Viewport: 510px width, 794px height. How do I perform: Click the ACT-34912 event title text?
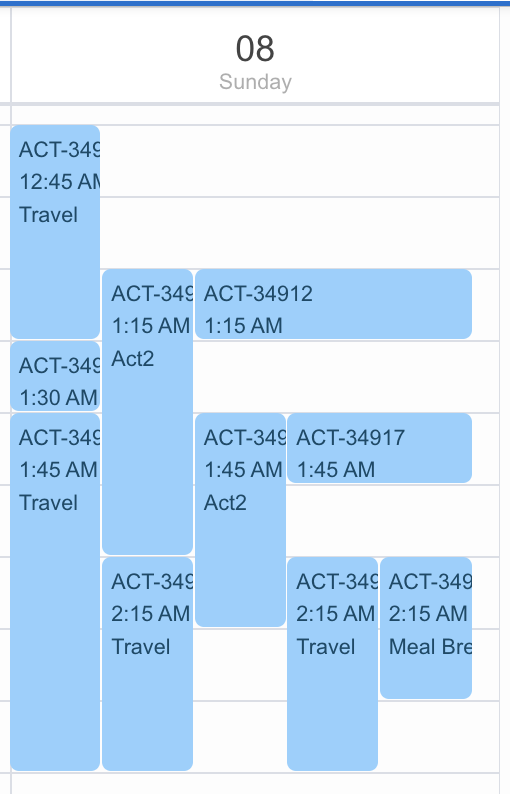[x=258, y=294]
